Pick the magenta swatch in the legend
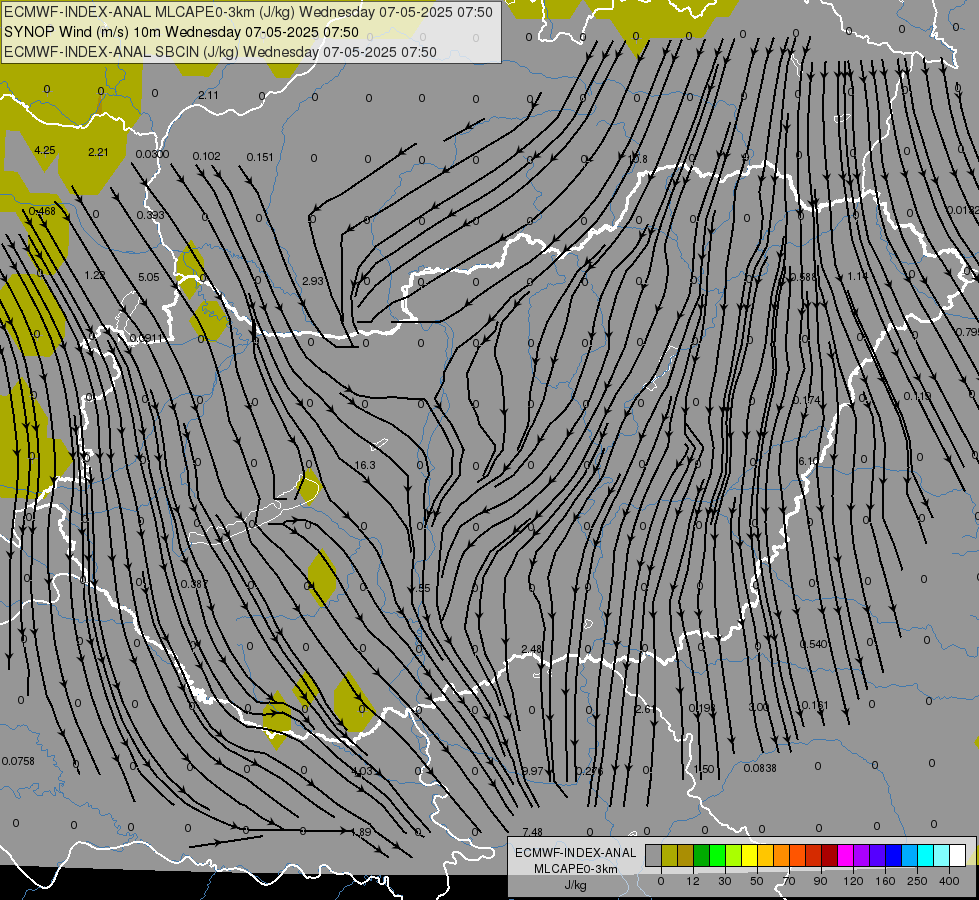The image size is (979, 900). 845,856
